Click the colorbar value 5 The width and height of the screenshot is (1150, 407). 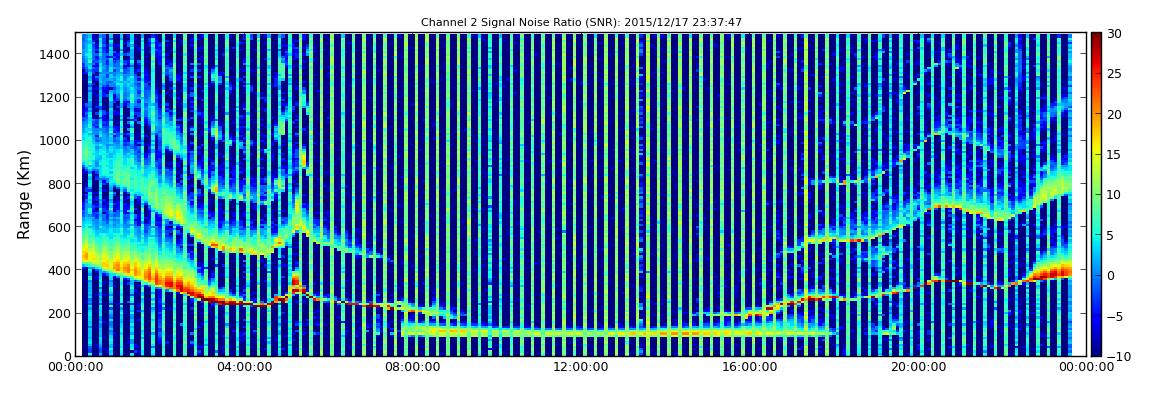tap(1110, 235)
